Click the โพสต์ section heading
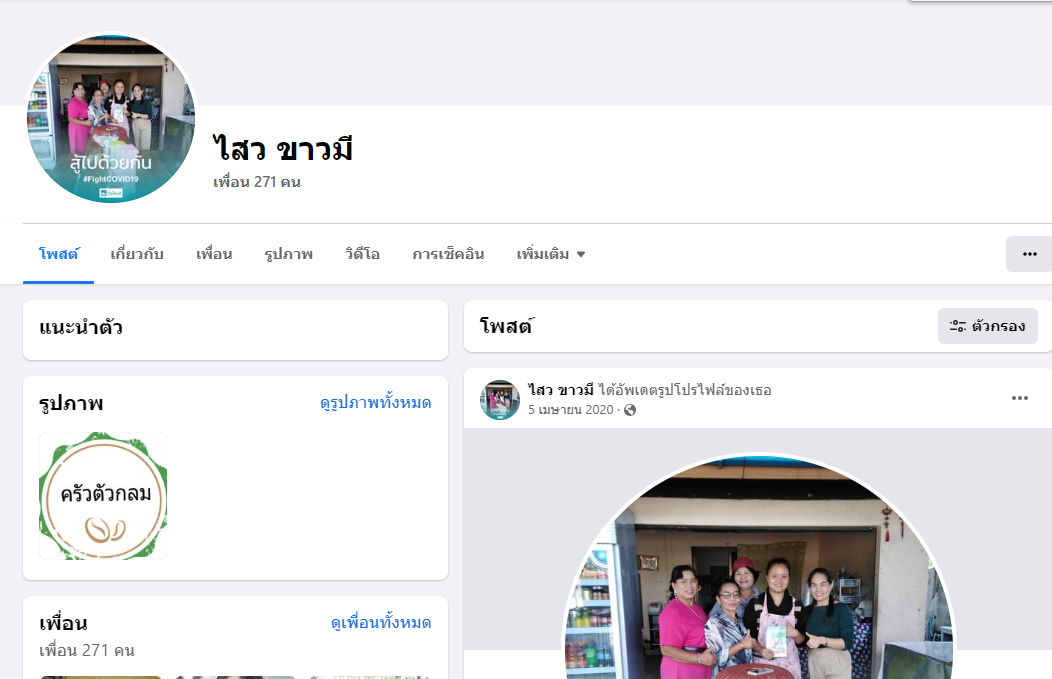The height and width of the screenshot is (679, 1052). [x=507, y=326]
